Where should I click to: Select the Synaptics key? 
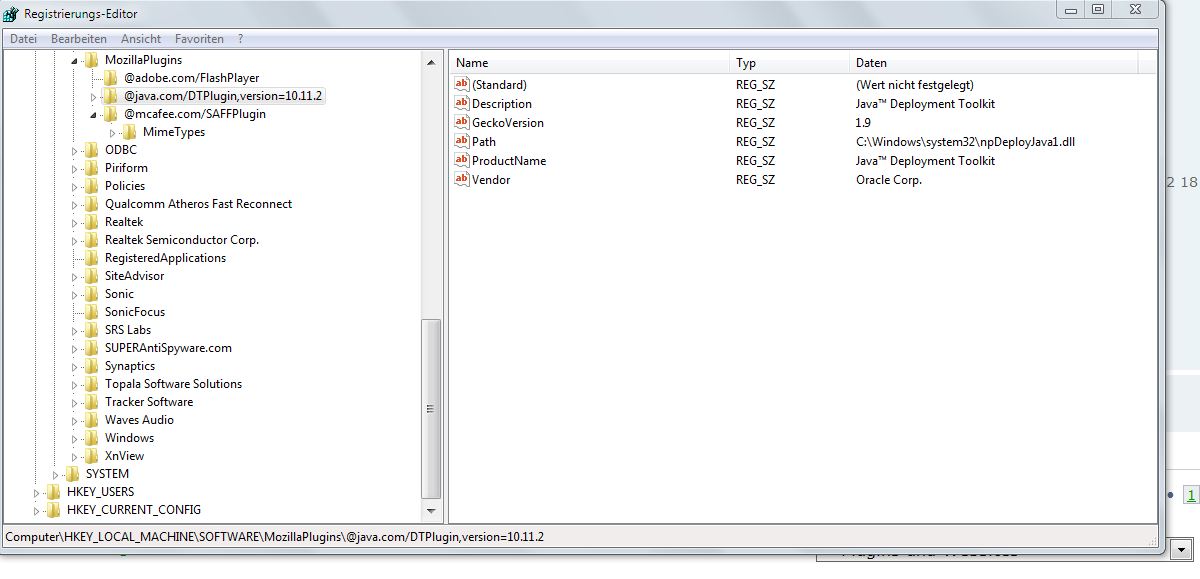click(x=130, y=366)
